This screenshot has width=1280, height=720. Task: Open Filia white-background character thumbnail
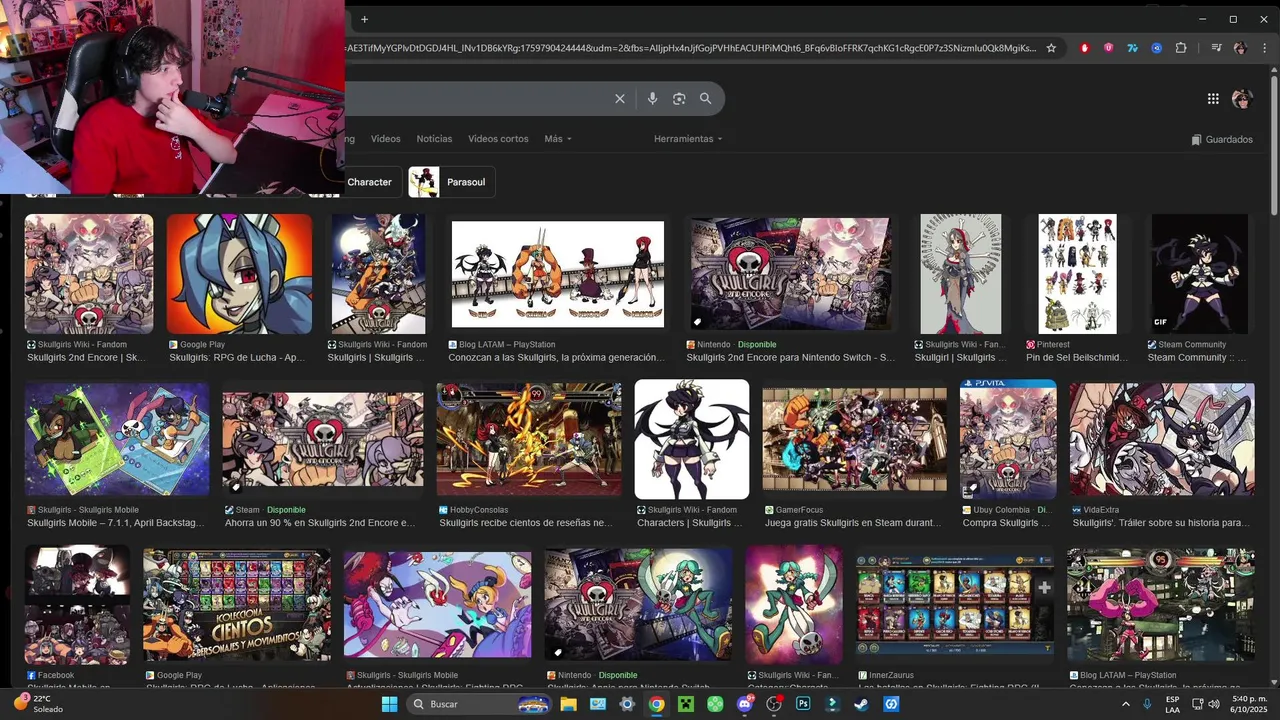tap(692, 439)
